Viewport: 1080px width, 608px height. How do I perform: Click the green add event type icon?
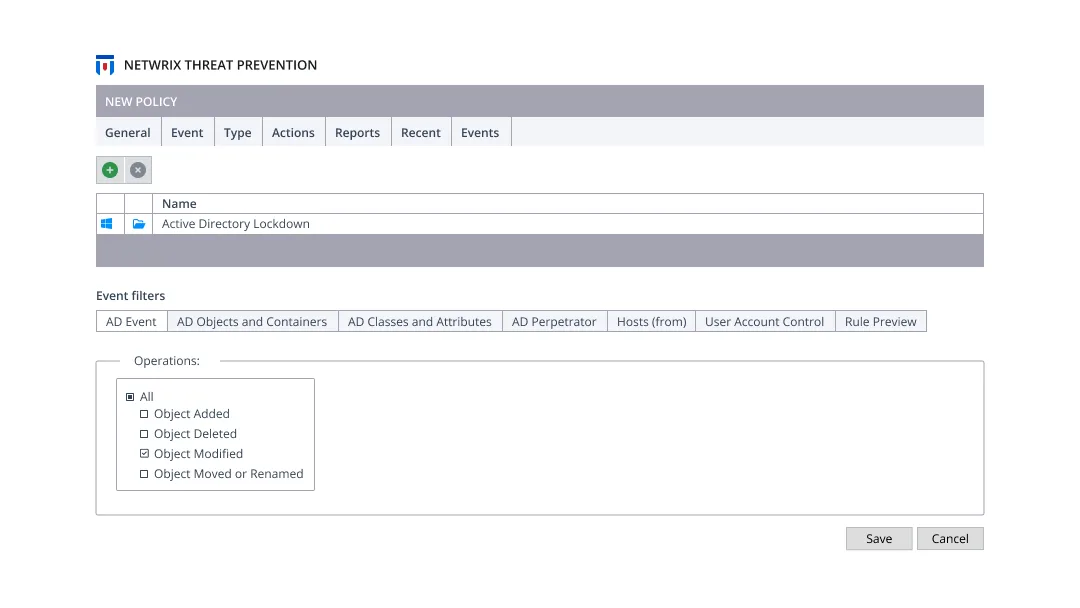[110, 170]
